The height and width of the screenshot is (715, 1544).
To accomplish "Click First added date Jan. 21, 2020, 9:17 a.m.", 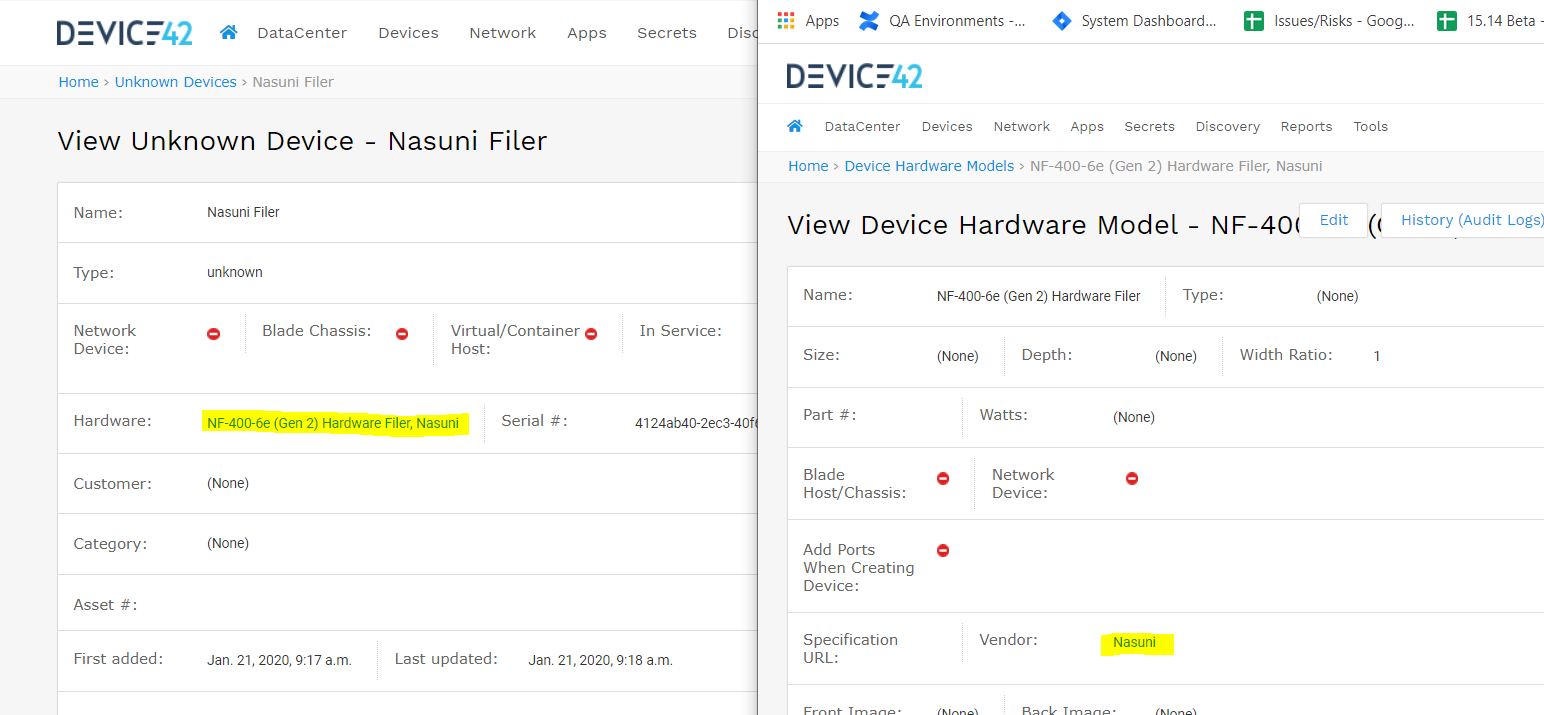I will coord(279,660).
